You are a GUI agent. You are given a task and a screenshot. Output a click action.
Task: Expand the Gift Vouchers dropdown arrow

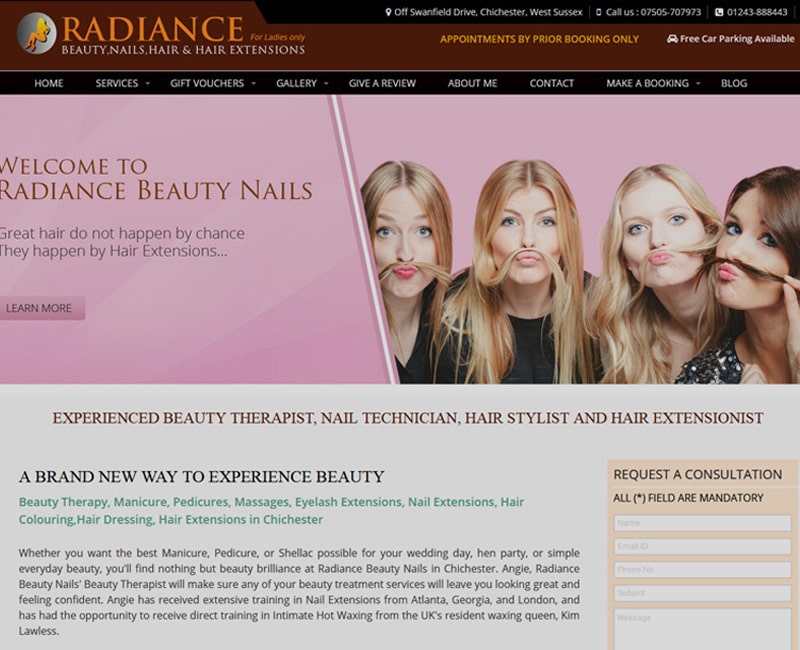point(254,83)
